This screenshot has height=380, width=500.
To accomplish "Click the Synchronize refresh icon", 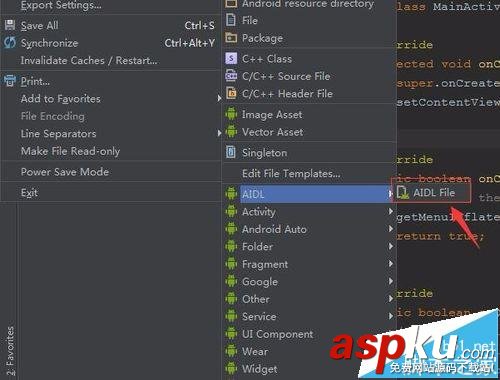I will point(10,43).
